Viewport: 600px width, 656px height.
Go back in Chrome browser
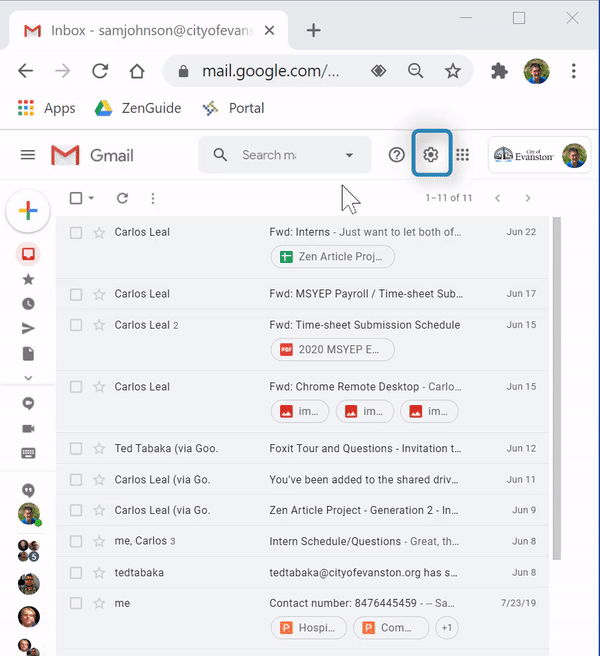26,71
